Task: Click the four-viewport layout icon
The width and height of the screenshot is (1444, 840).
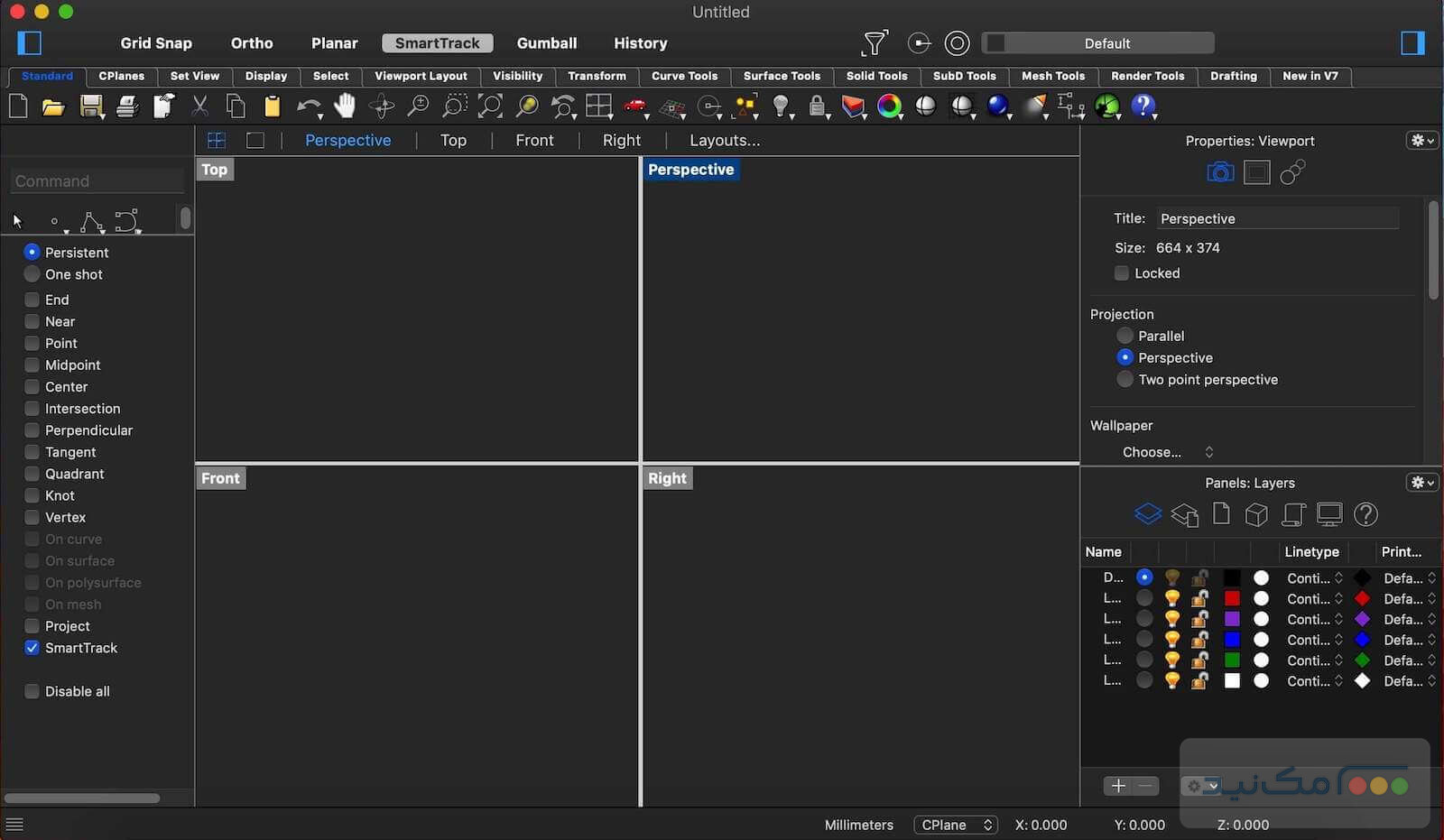Action: (x=217, y=141)
